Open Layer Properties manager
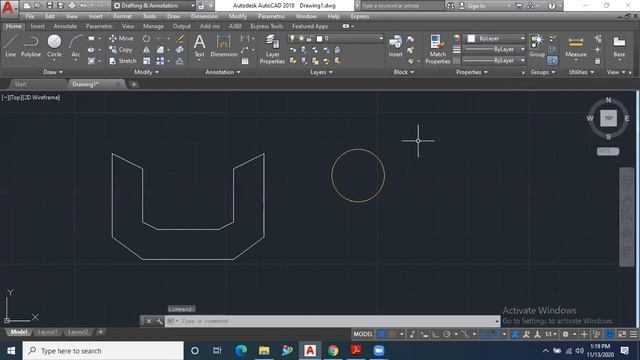640x360 pixels. click(272, 49)
